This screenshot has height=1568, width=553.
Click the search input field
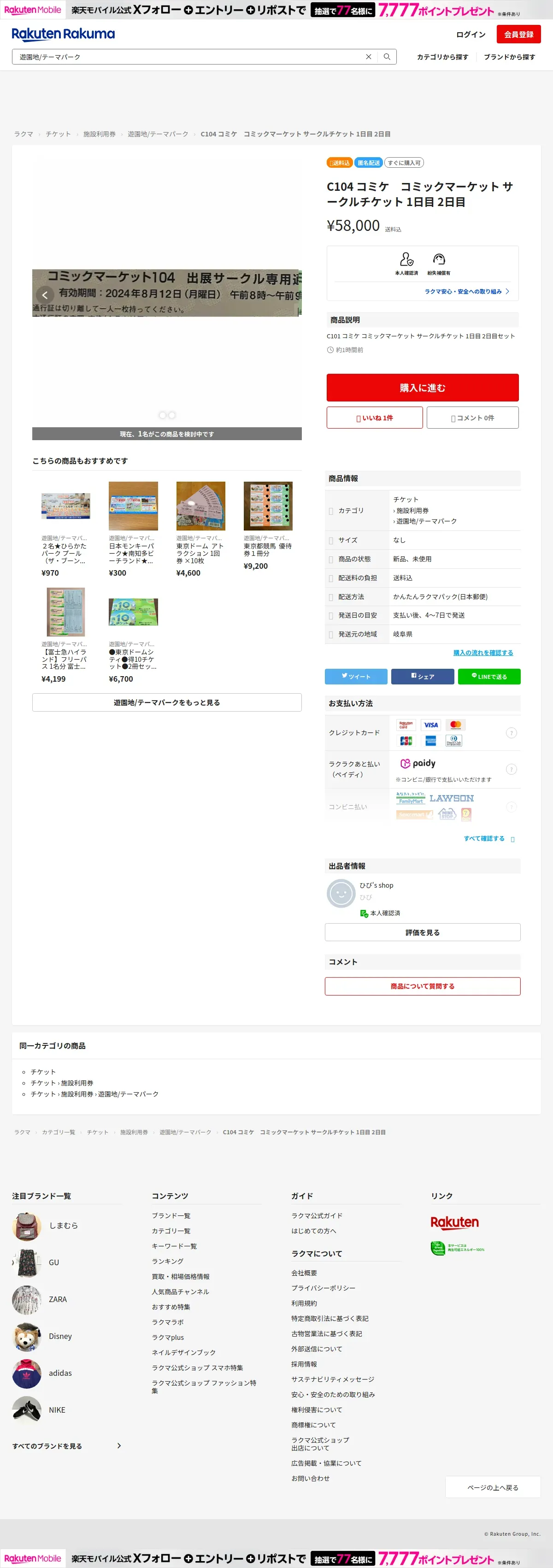pos(188,57)
